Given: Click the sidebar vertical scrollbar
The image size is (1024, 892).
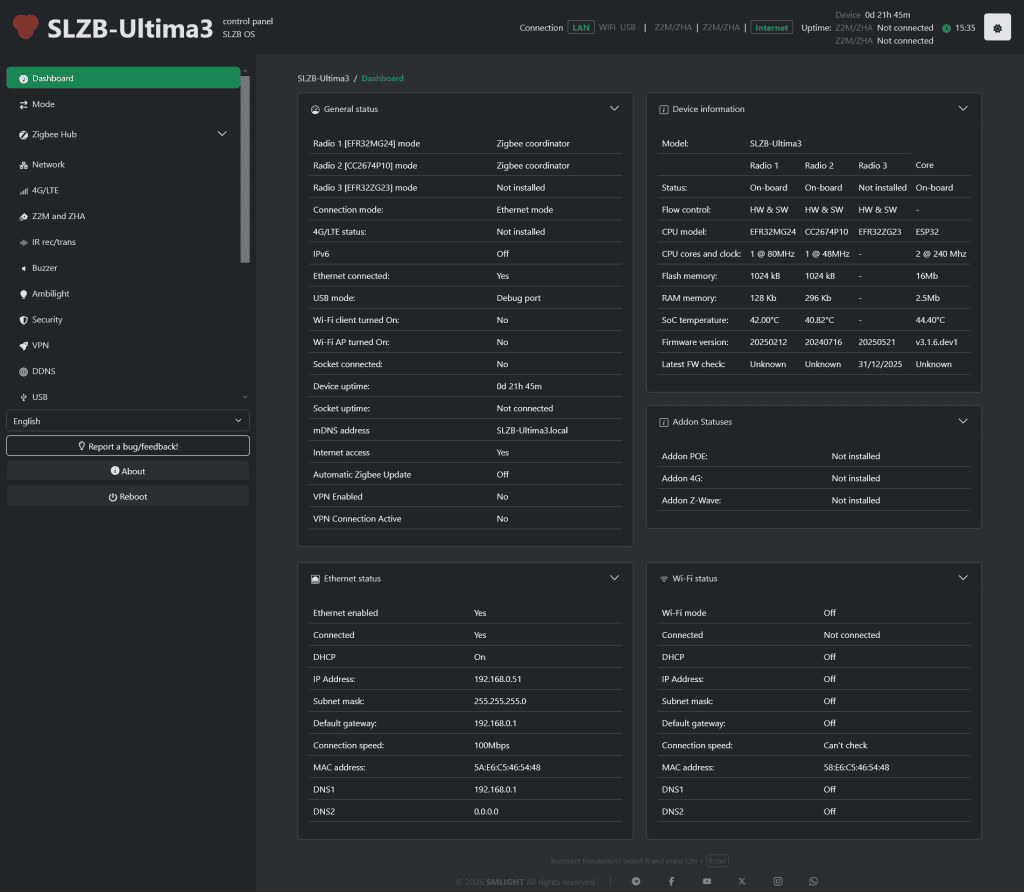Looking at the screenshot, I should [x=245, y=170].
